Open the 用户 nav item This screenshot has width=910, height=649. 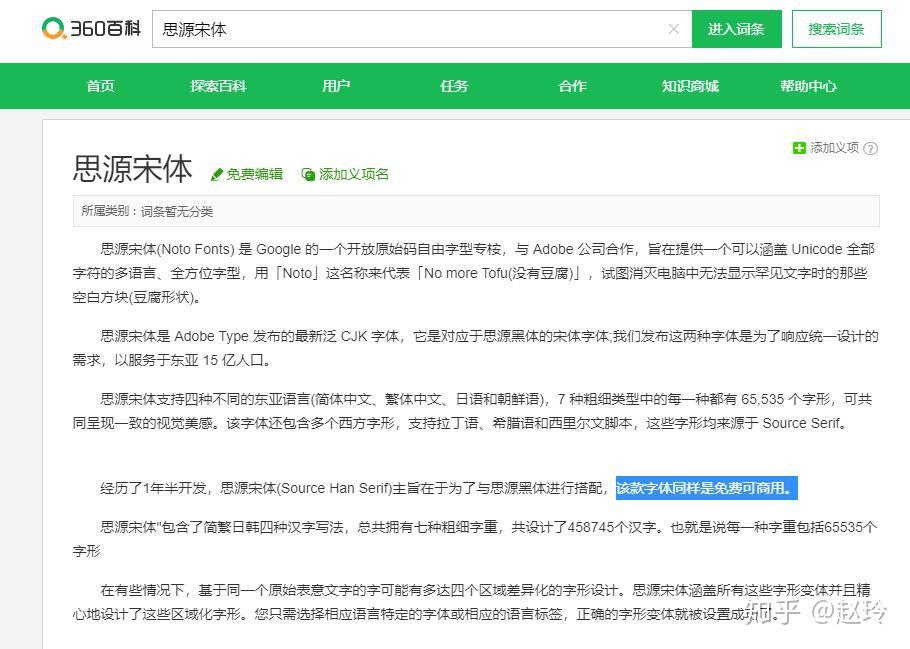pyautogui.click(x=336, y=86)
